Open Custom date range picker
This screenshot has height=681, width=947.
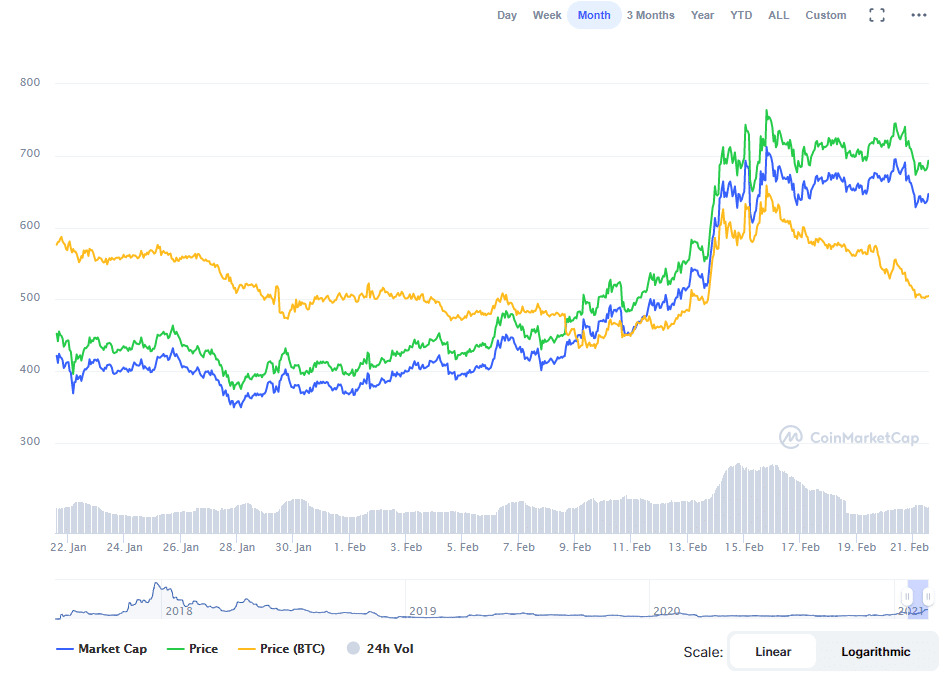click(x=825, y=15)
